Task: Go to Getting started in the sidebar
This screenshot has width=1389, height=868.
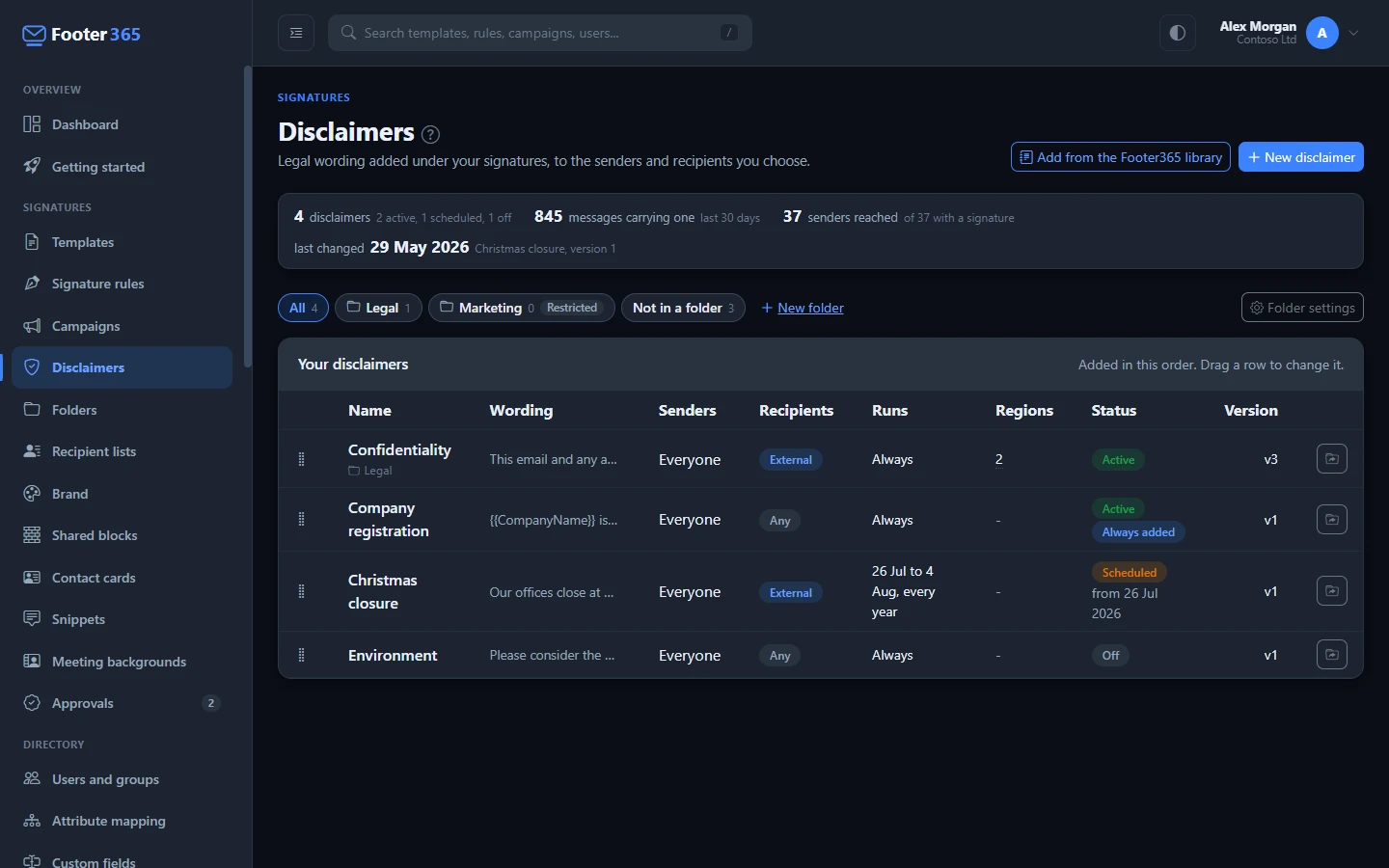Action: 123,167
